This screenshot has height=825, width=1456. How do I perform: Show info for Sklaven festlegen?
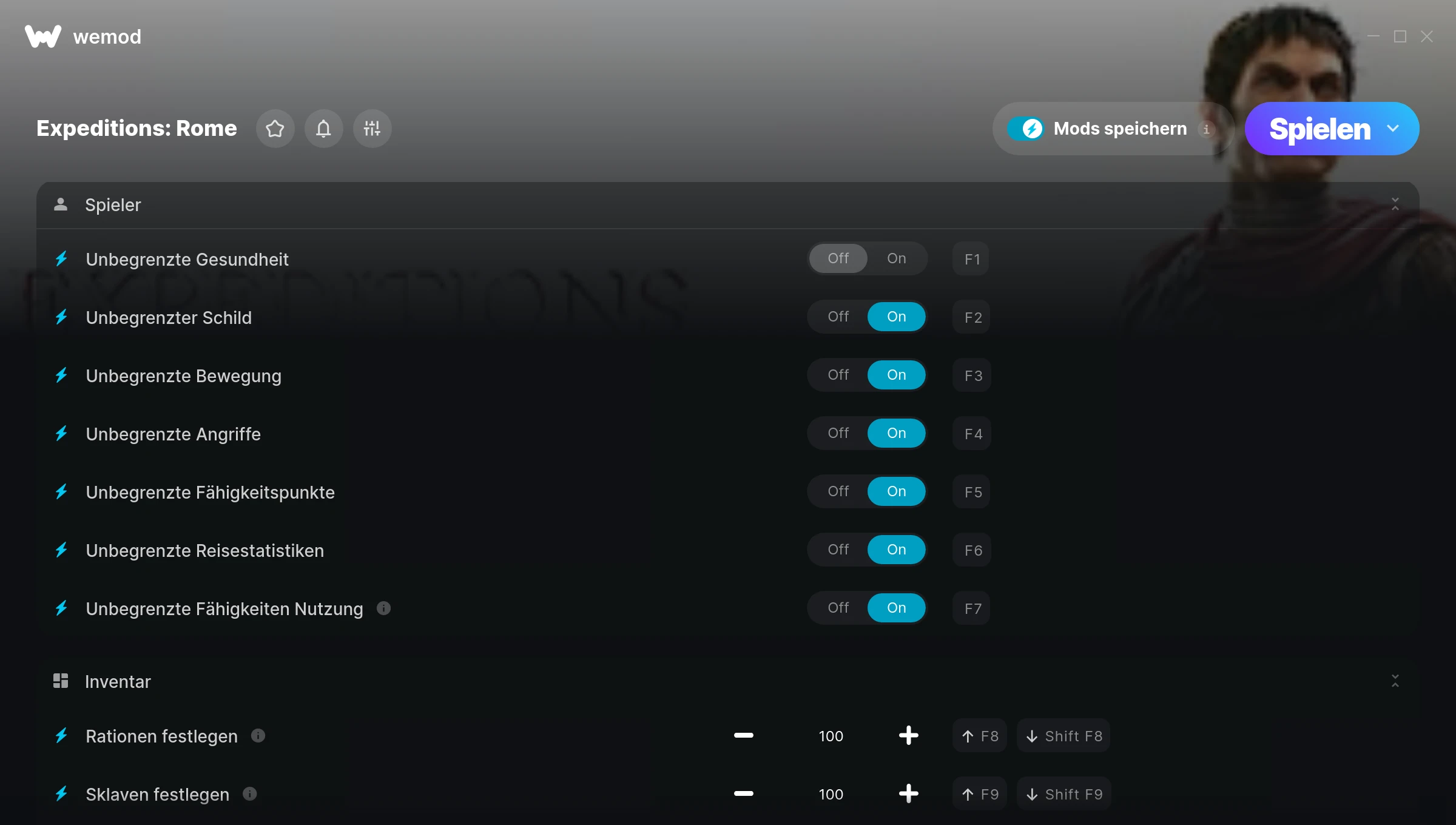(249, 793)
